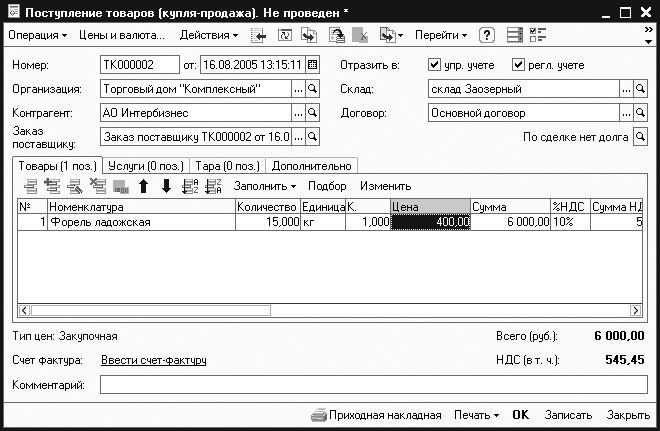
Task: Click the toolbar refresh document icon
Action: [x=285, y=35]
